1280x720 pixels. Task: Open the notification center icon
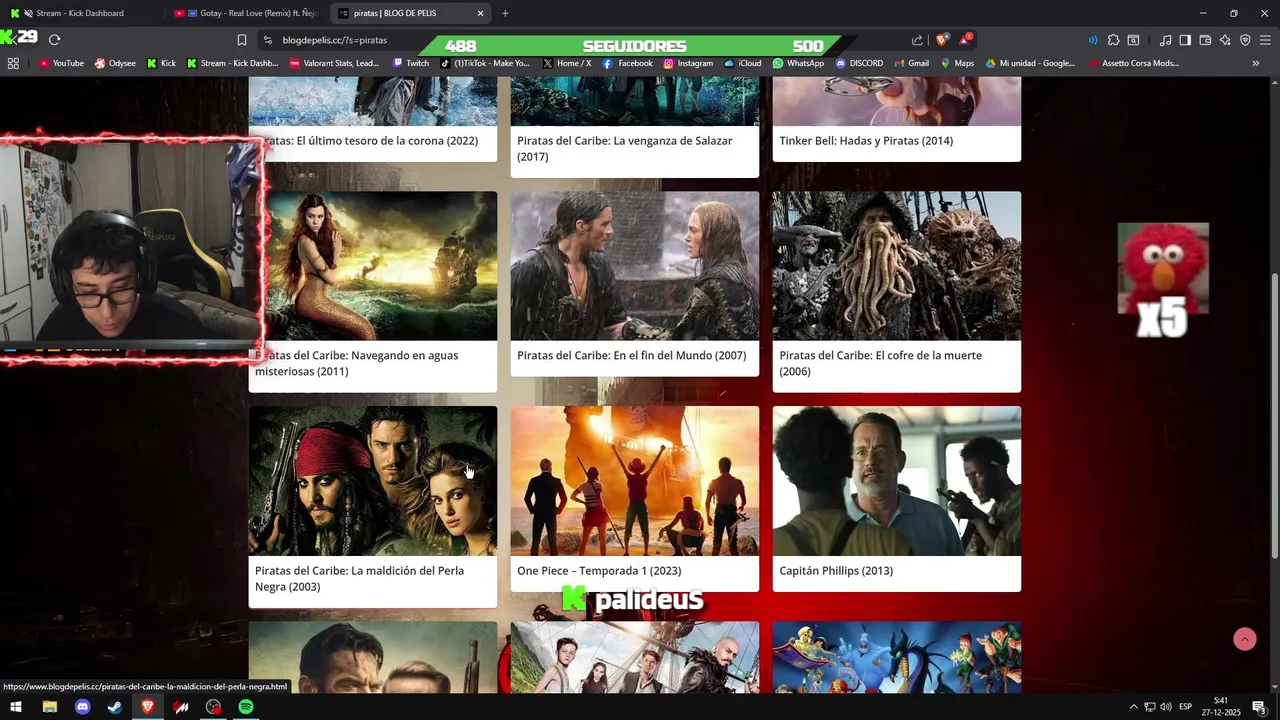[x=1259, y=707]
